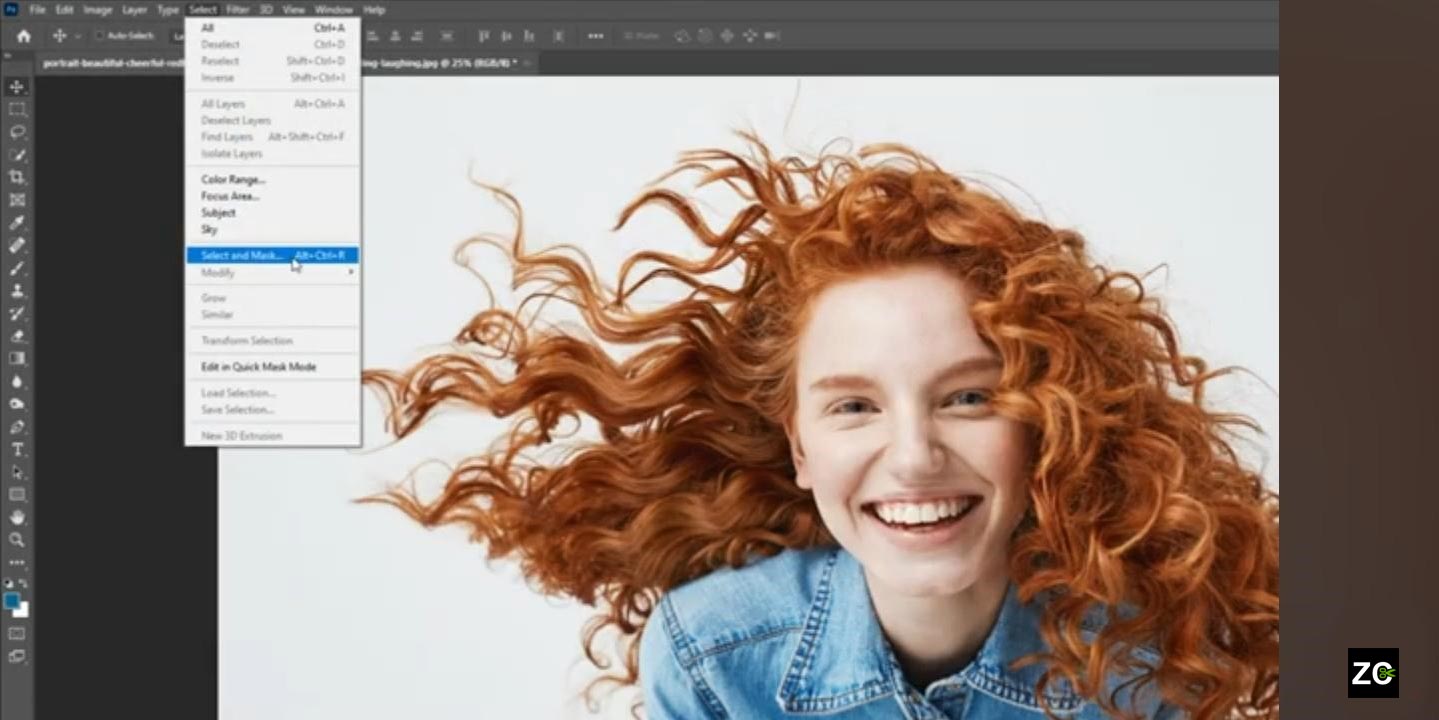1439x720 pixels.
Task: Click align horizontal centers icon
Action: (x=395, y=35)
